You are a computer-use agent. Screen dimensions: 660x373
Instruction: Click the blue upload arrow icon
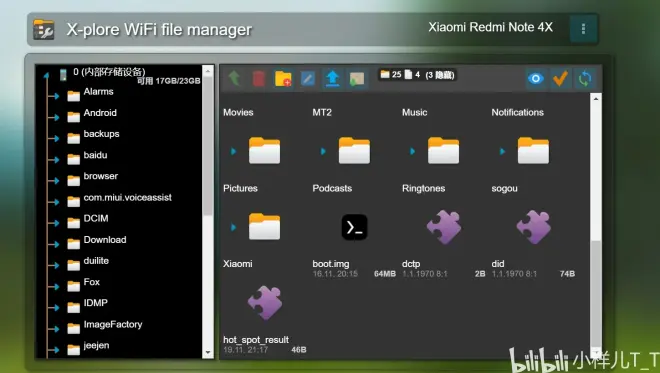333,79
